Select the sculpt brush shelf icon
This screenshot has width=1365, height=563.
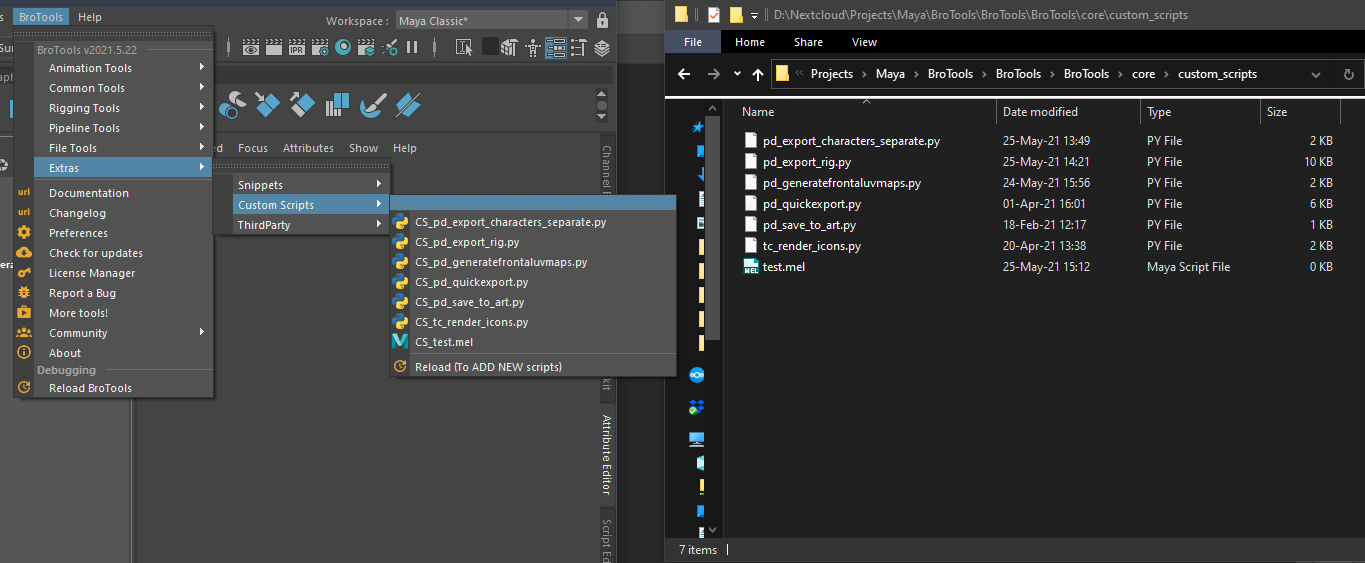click(373, 104)
